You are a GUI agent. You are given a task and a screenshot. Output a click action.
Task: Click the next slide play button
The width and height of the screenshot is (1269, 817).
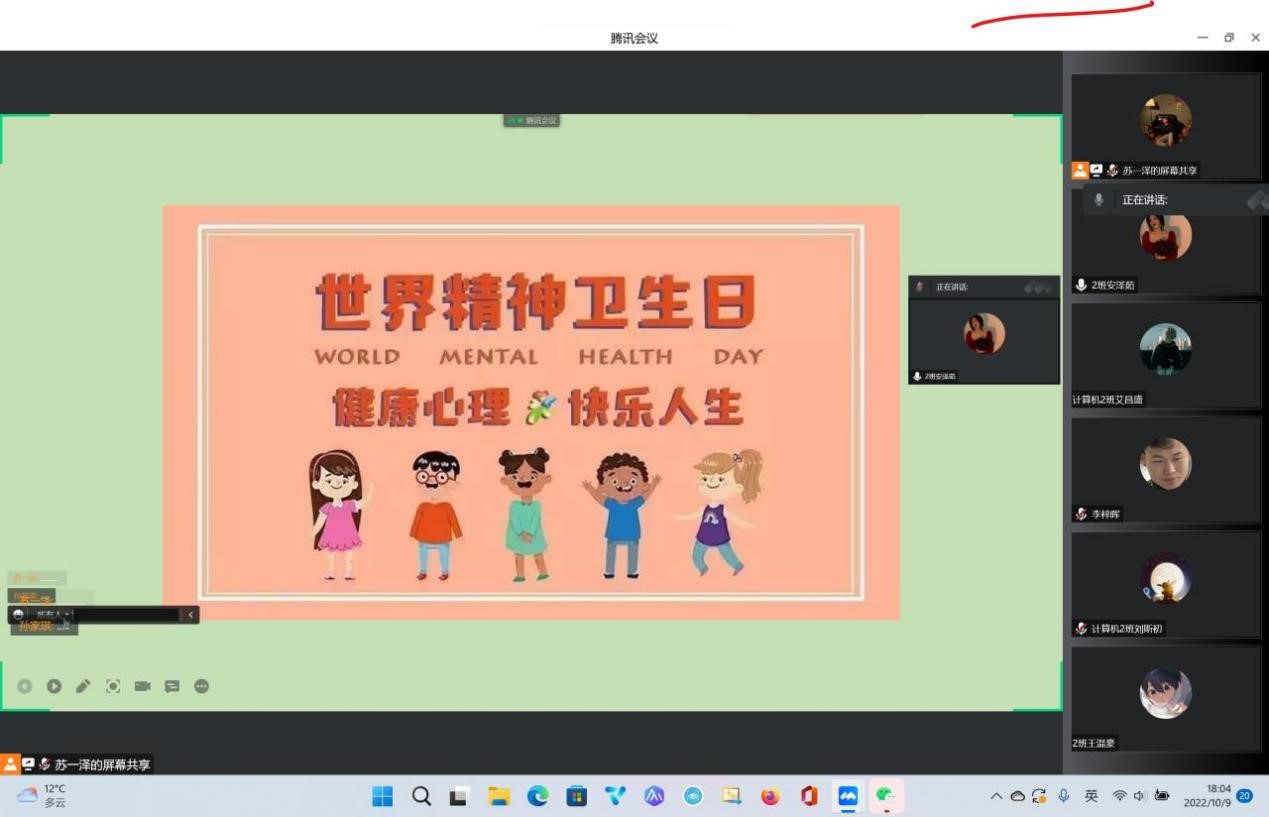point(54,686)
